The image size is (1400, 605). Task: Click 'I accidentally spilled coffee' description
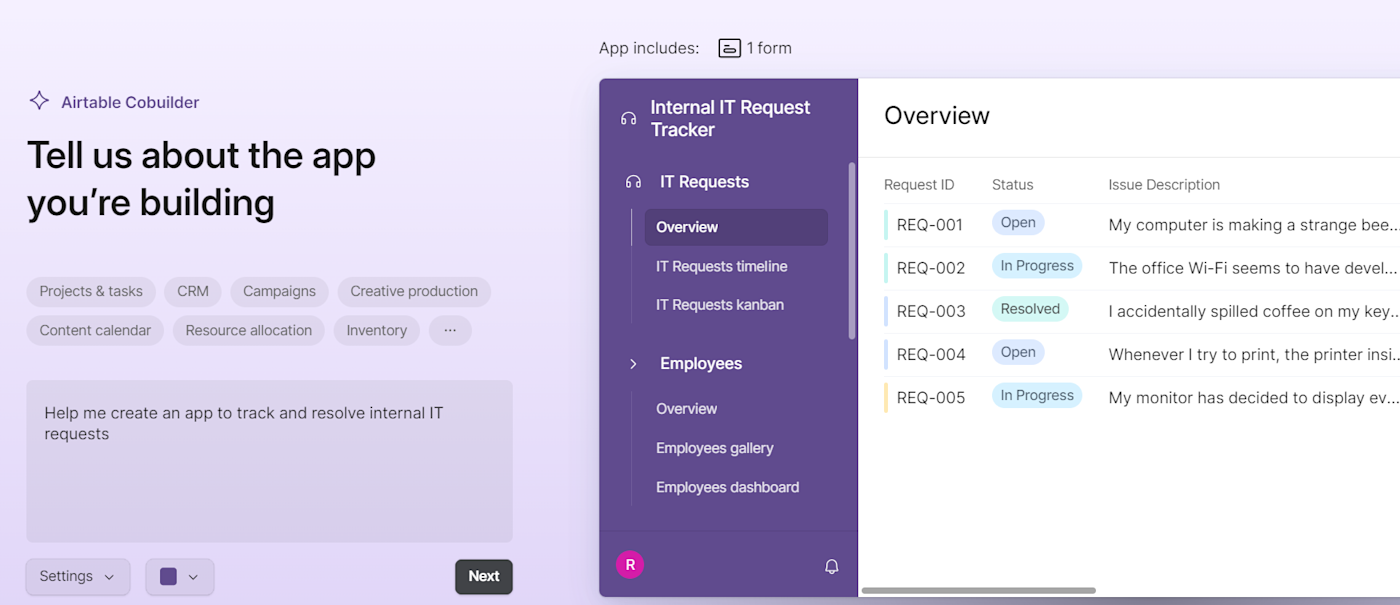tap(1254, 311)
